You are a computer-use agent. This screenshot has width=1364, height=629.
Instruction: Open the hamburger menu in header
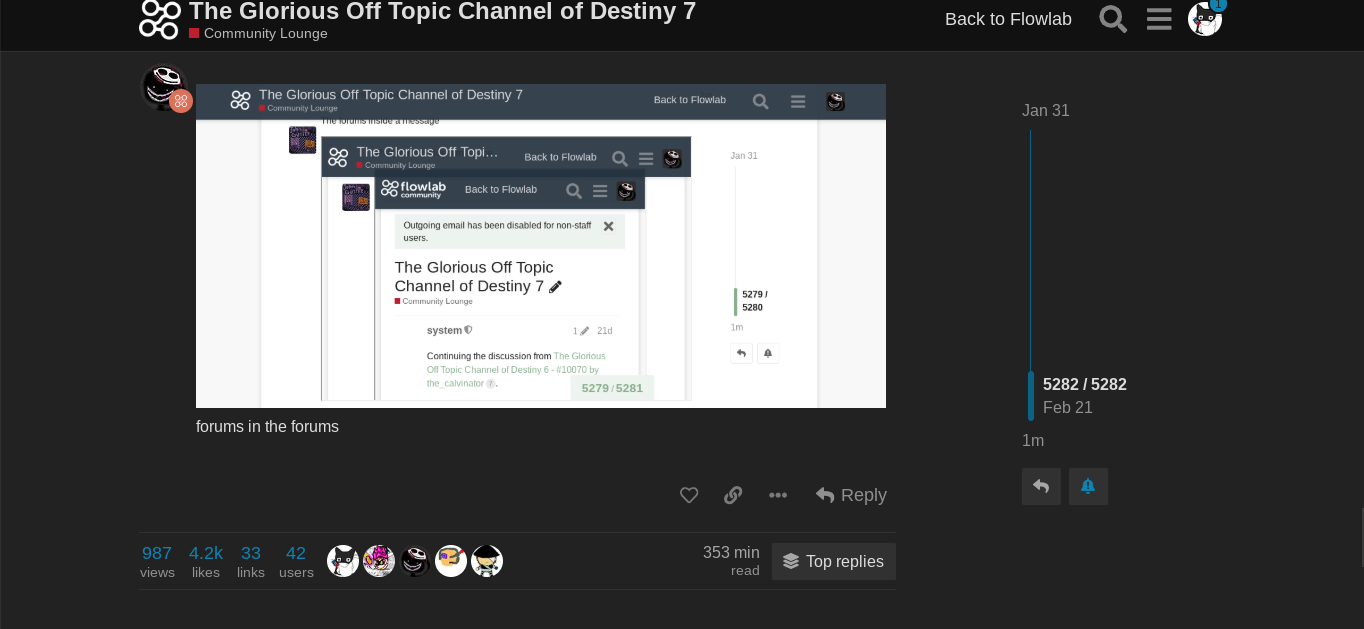pos(1159,19)
